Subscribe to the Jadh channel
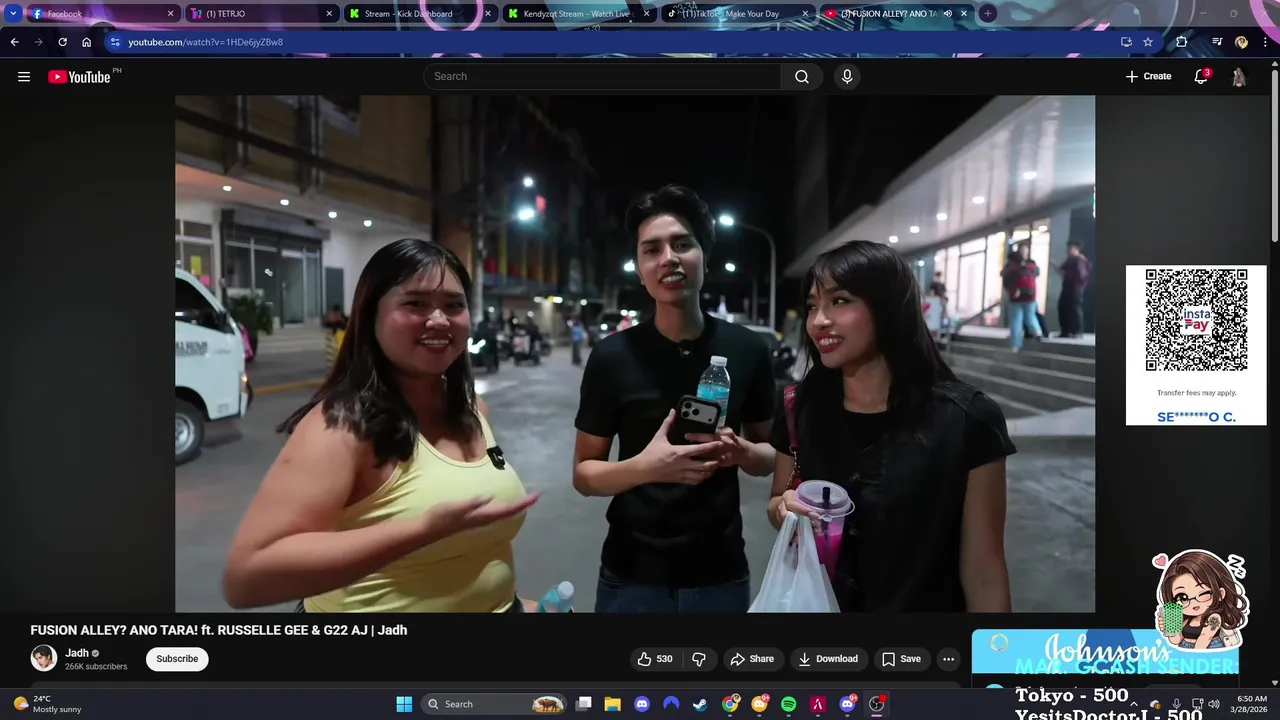The height and width of the screenshot is (720, 1280). point(177,659)
